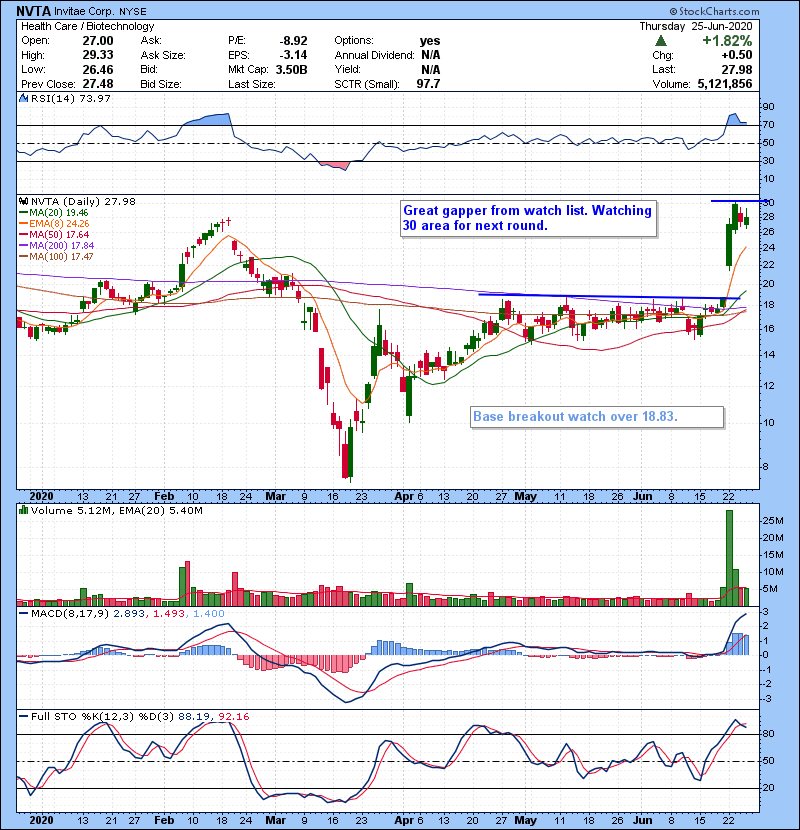Click the 'Great gapper from watch list' annotation
The height and width of the screenshot is (830, 800).
pyautogui.click(x=528, y=218)
